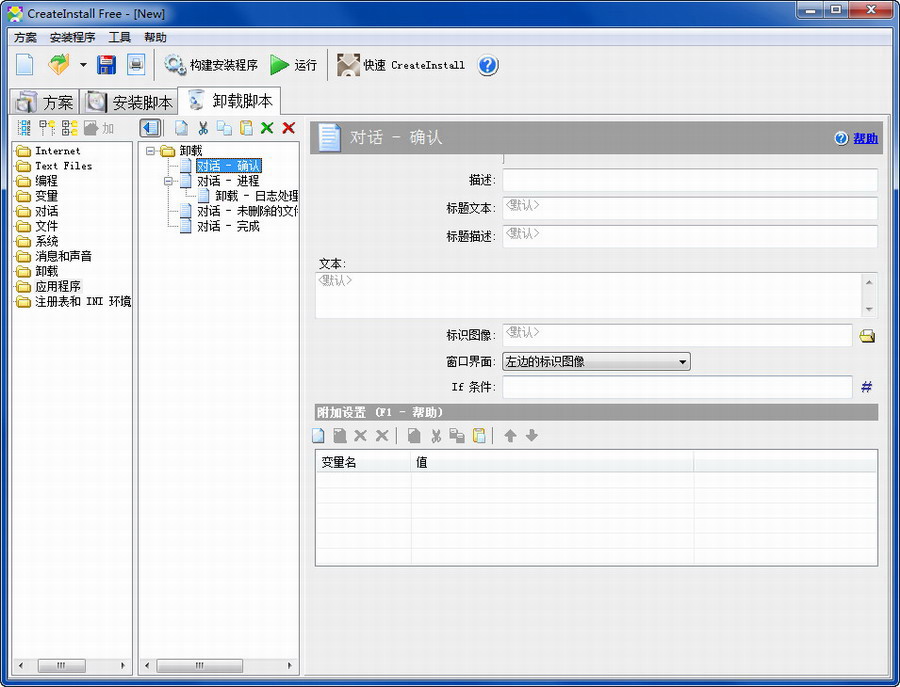Paste in the 附加设置 toolbar
The image size is (900, 687).
pyautogui.click(x=479, y=436)
